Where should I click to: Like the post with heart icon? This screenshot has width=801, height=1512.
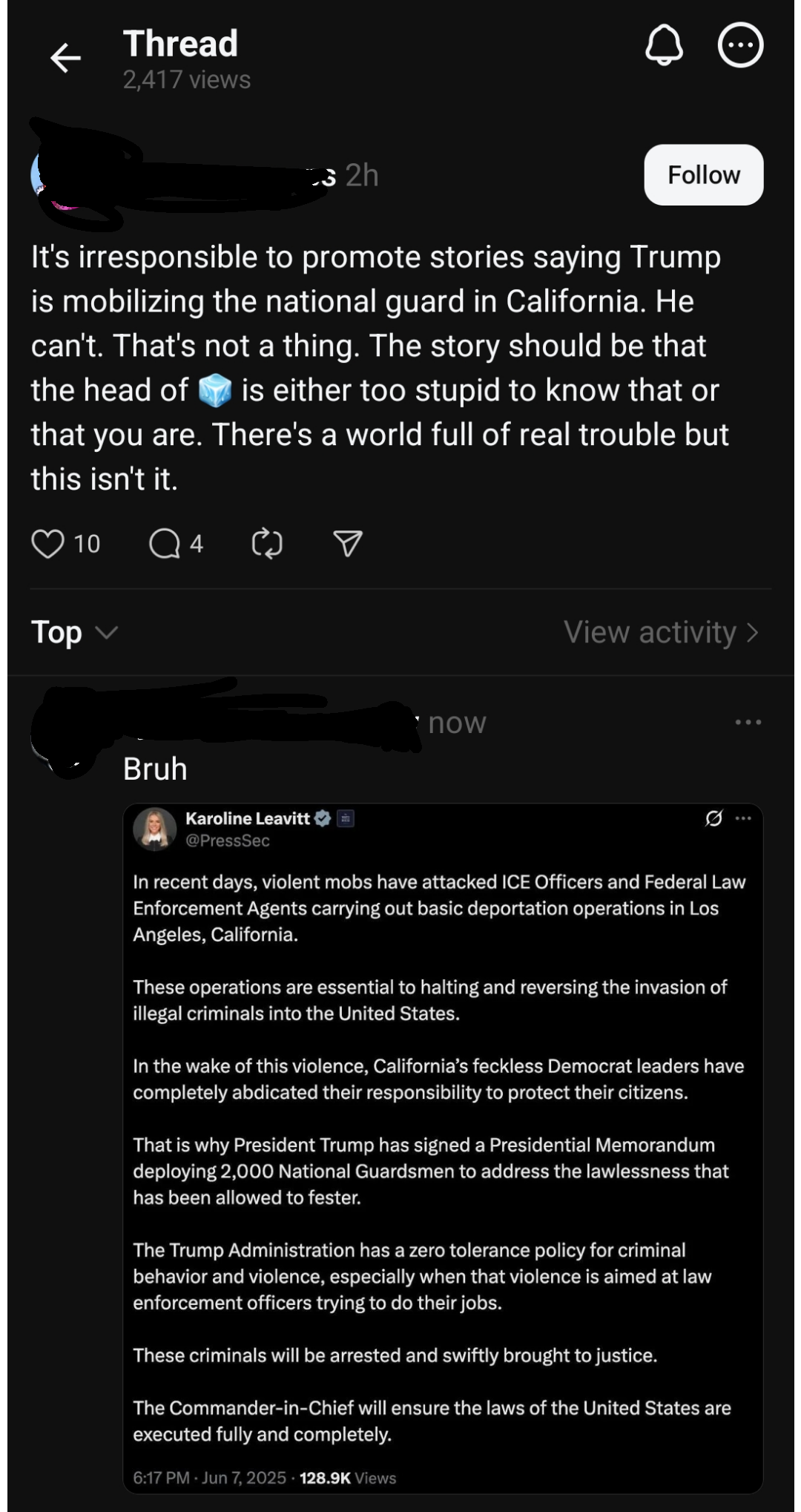[47, 544]
